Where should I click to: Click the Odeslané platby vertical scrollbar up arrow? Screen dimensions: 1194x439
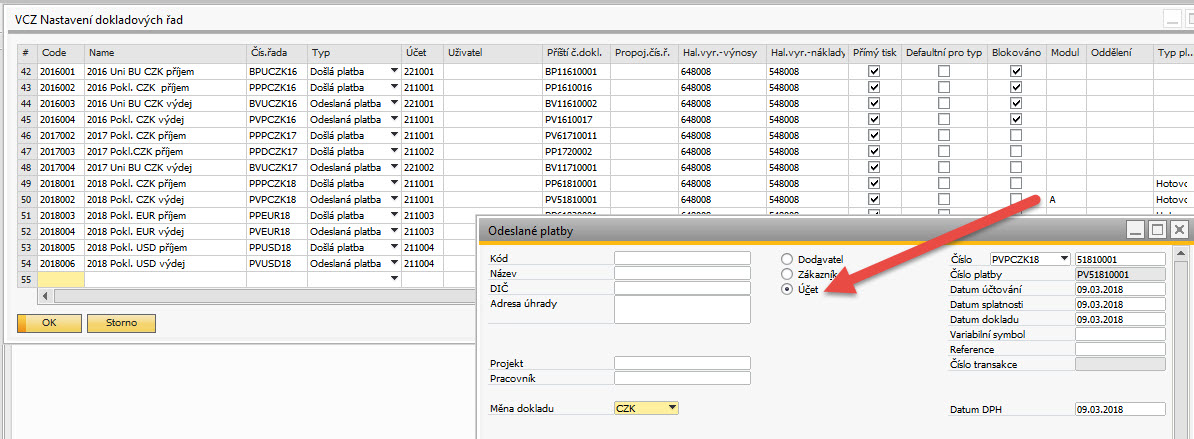pos(1183,252)
